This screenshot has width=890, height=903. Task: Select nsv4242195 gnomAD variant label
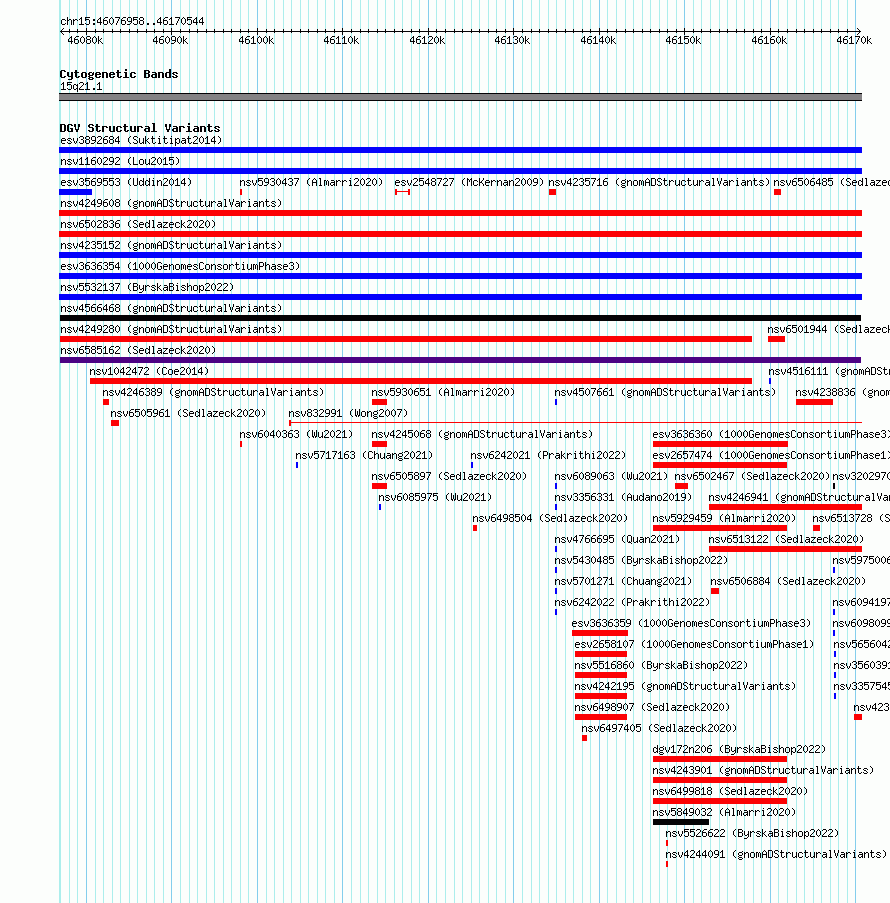click(686, 687)
